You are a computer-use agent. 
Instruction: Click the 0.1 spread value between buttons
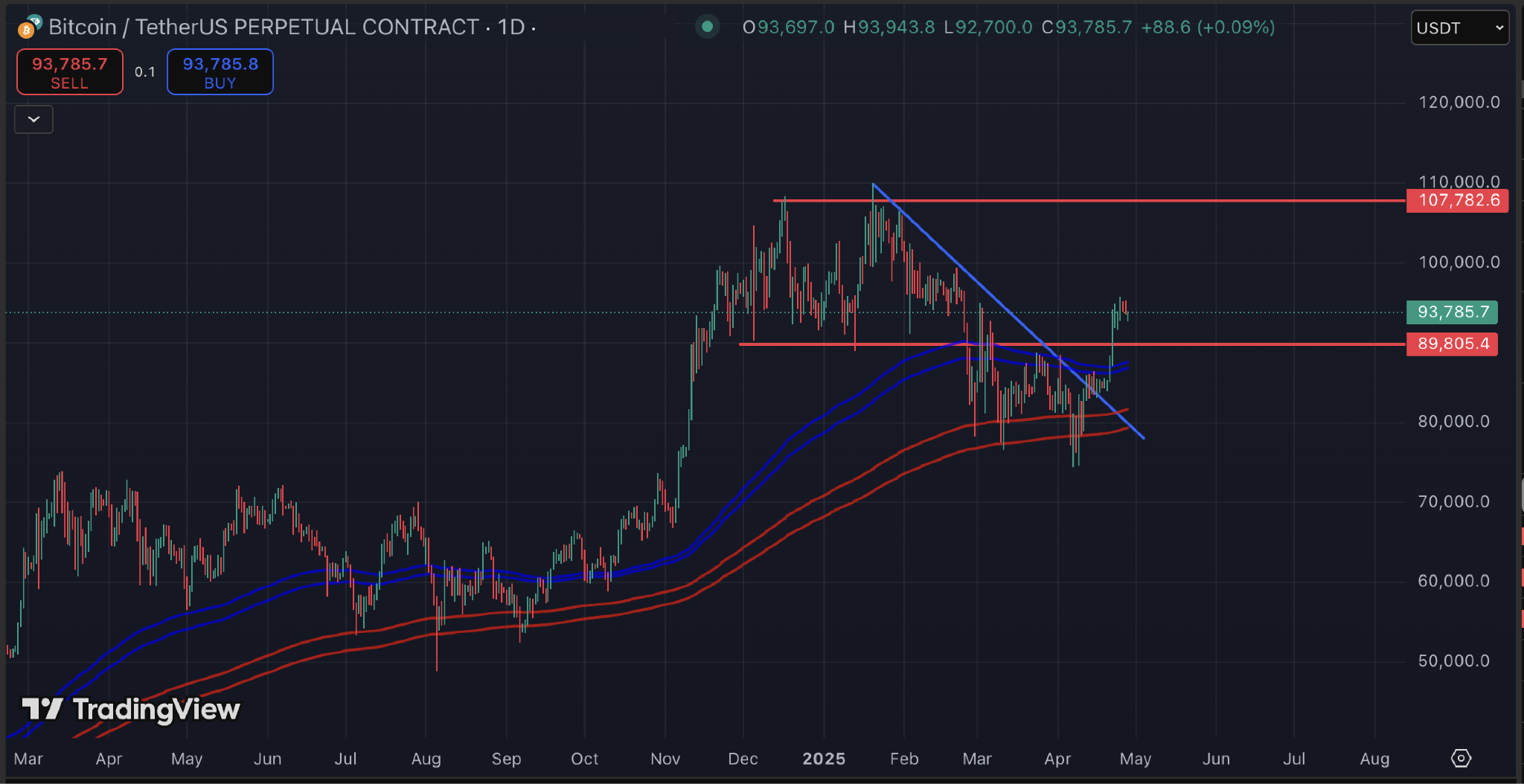coord(145,72)
